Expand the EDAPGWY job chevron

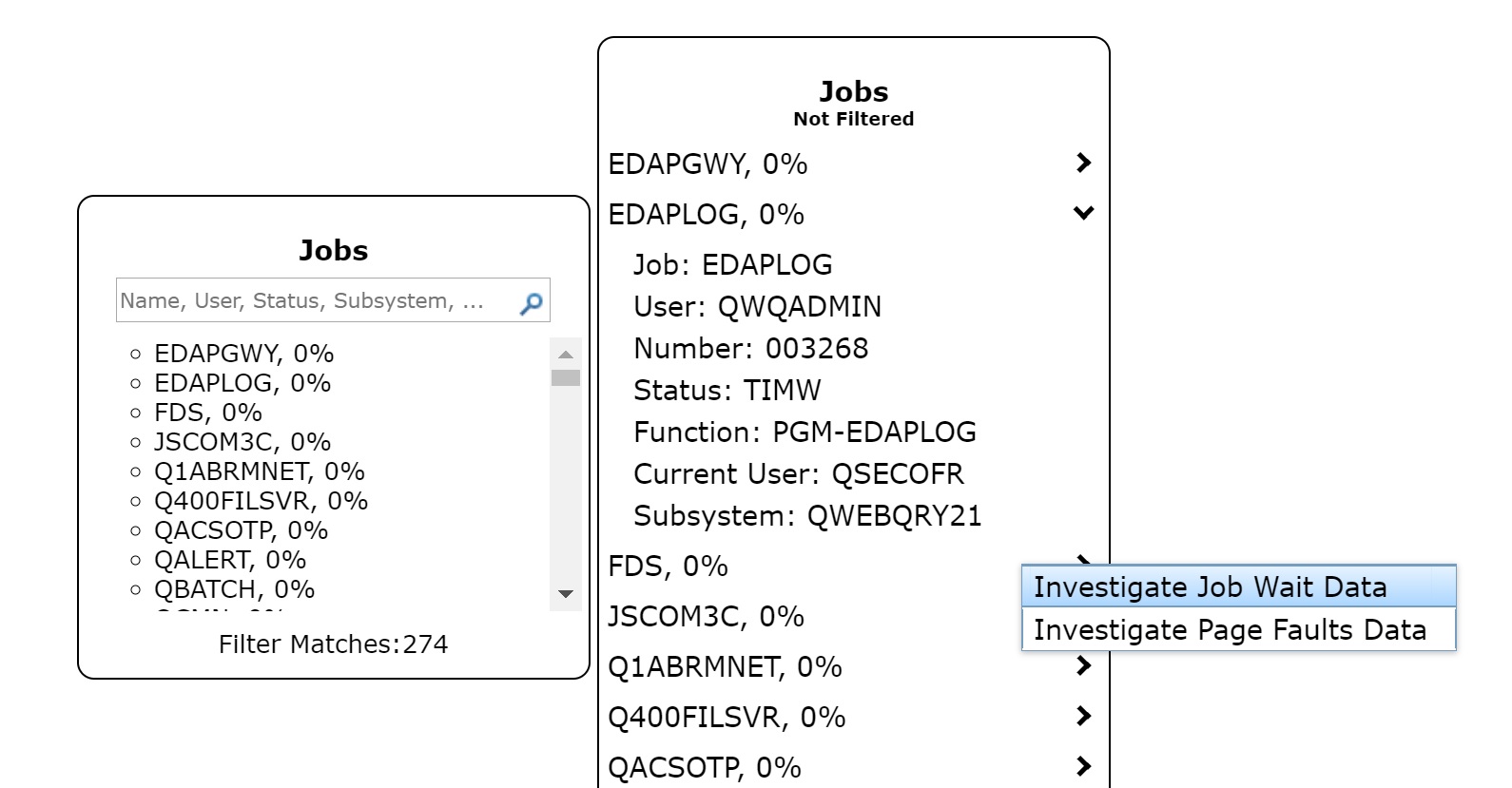tap(1082, 163)
